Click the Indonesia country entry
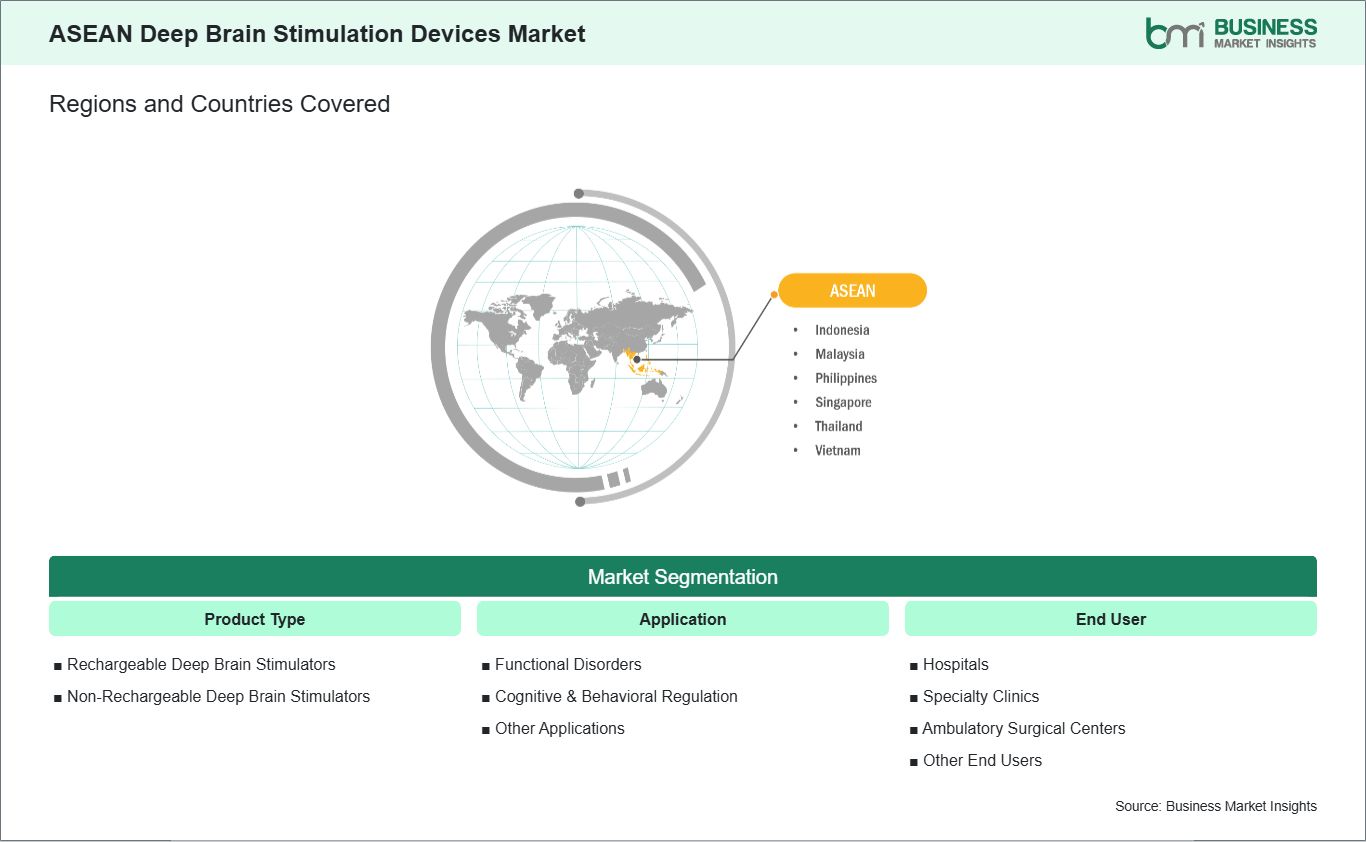Image resolution: width=1366 pixels, height=842 pixels. pyautogui.click(x=842, y=330)
